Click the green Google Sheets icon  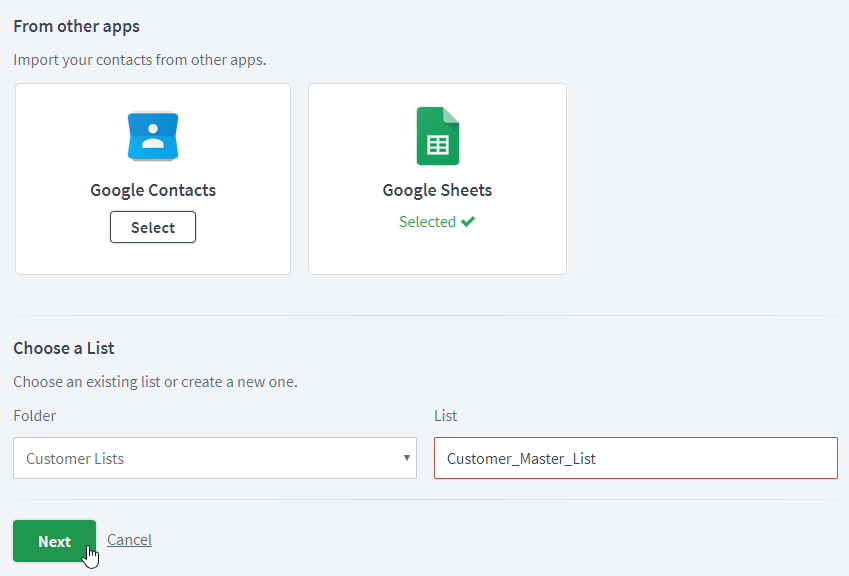pos(437,136)
